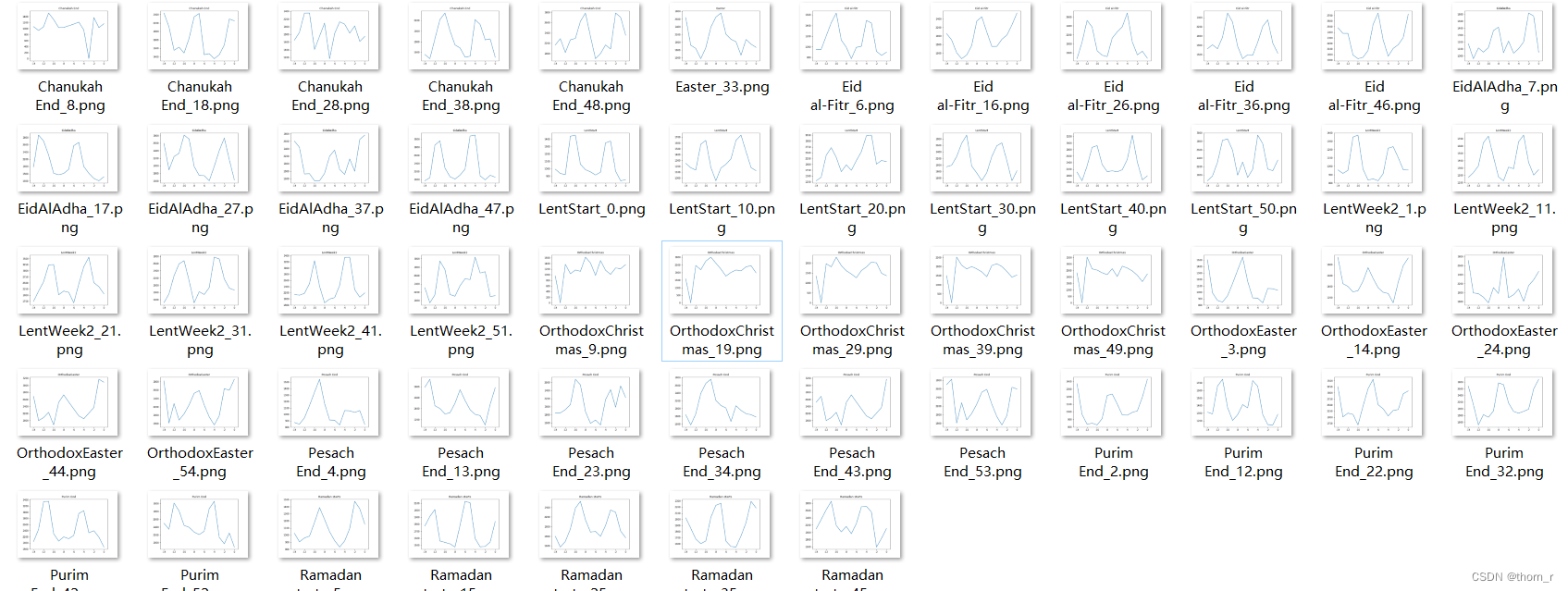Select the OrthodoxEaster_14.png thumbnail
Screen dimensions: 1568x591
pyautogui.click(x=1373, y=281)
